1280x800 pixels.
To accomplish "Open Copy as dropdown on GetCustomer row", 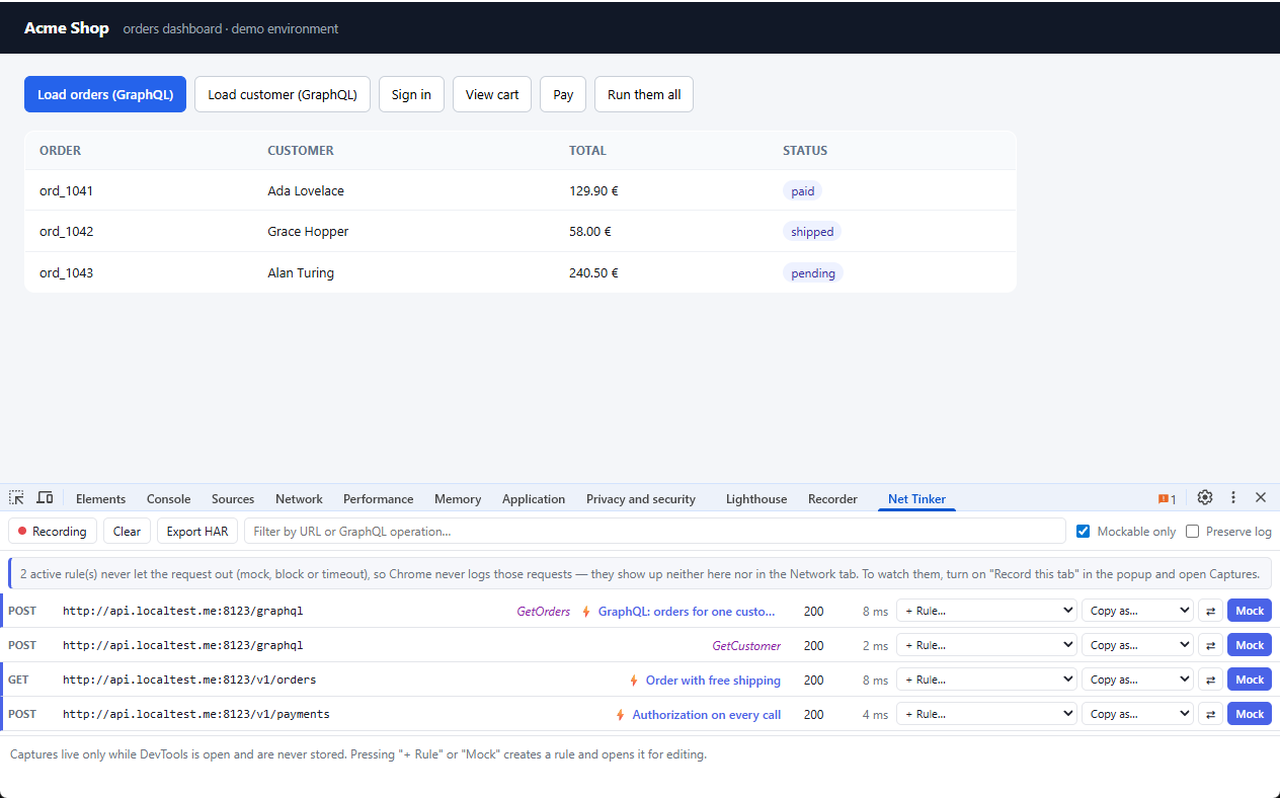I will [1137, 645].
